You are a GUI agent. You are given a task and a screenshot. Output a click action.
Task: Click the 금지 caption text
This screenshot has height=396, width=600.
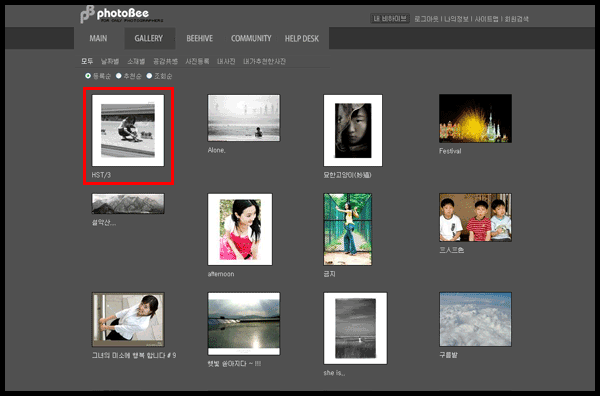pos(329,274)
